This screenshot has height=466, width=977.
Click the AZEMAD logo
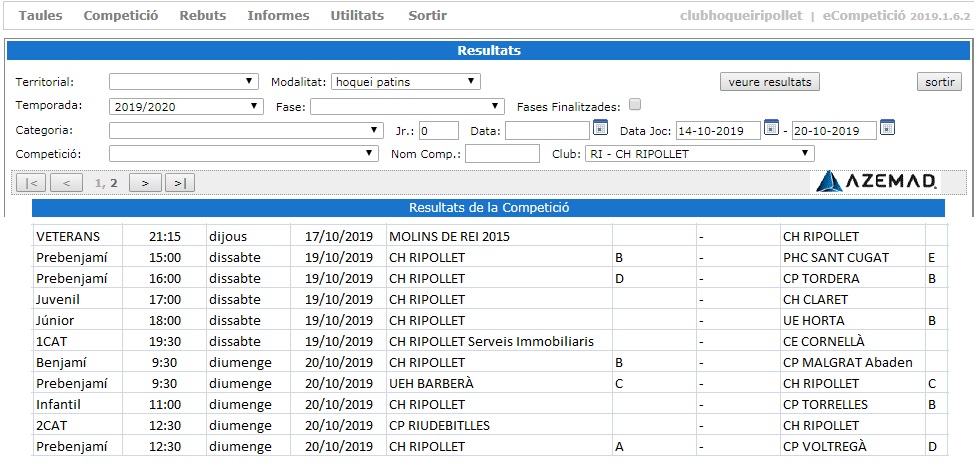[x=876, y=181]
